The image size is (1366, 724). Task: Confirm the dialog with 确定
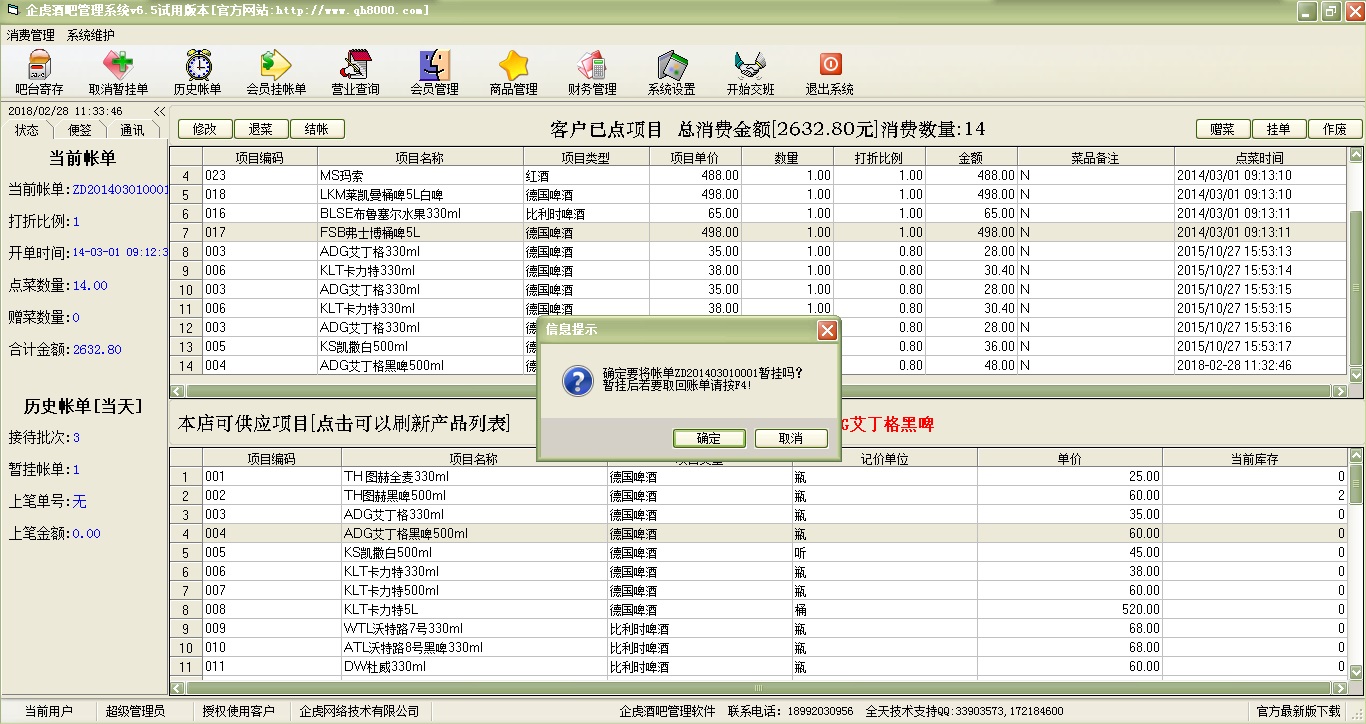(709, 438)
